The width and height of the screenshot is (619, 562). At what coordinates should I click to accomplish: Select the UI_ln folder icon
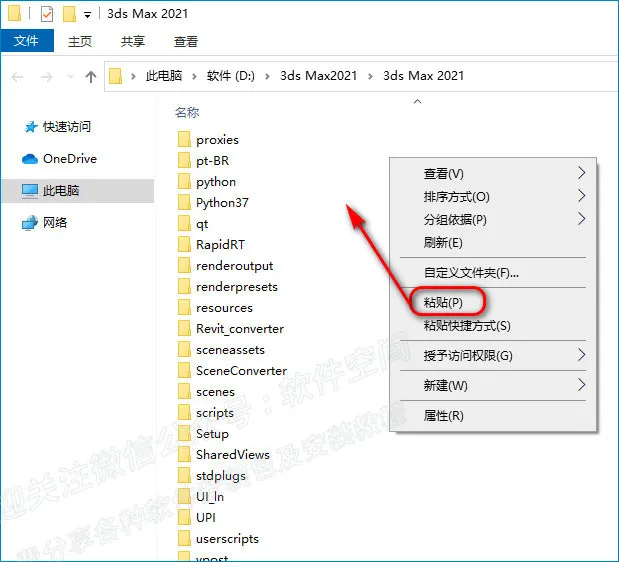coord(184,496)
